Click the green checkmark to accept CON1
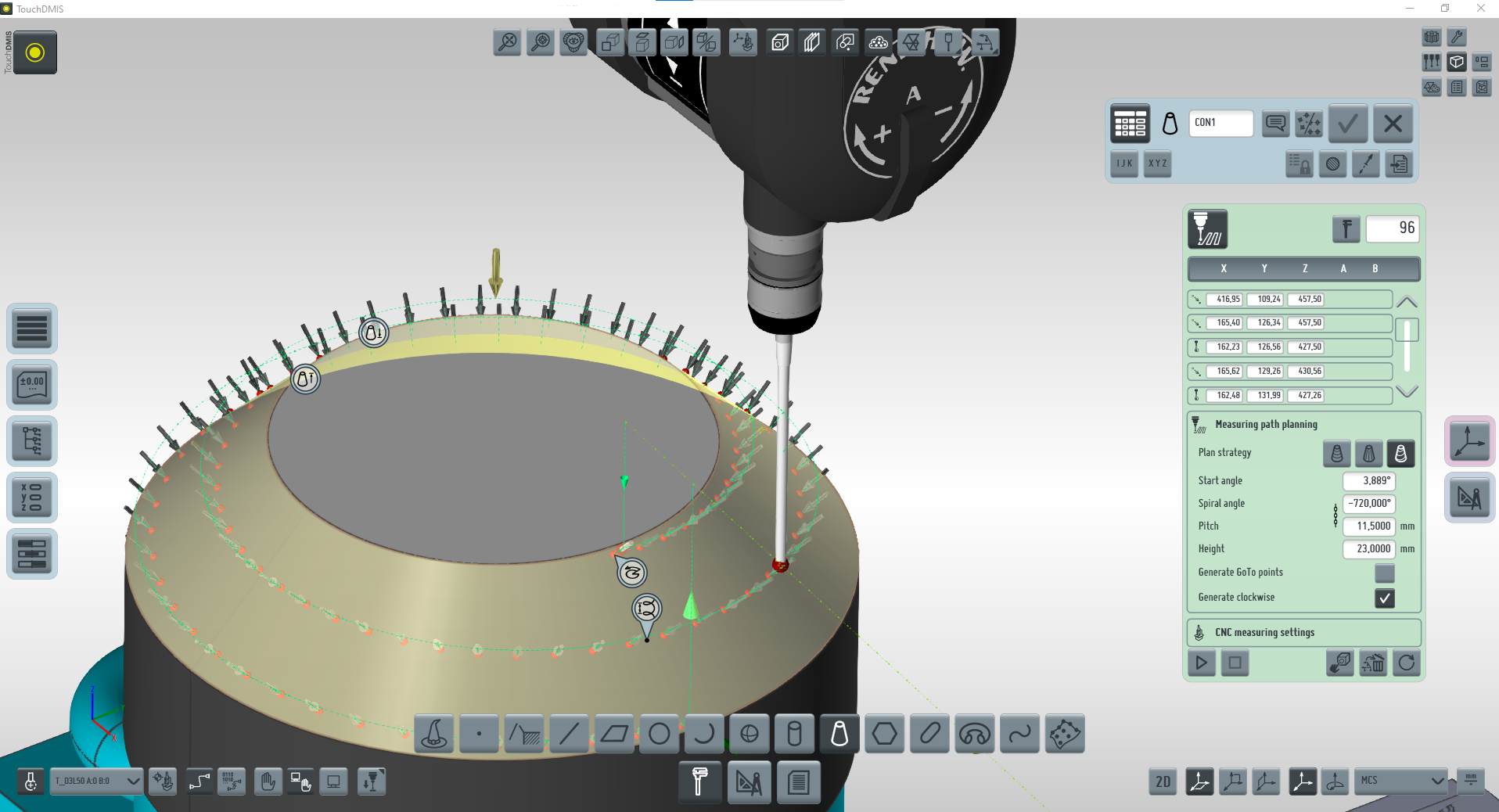The image size is (1499, 812). pos(1347,124)
